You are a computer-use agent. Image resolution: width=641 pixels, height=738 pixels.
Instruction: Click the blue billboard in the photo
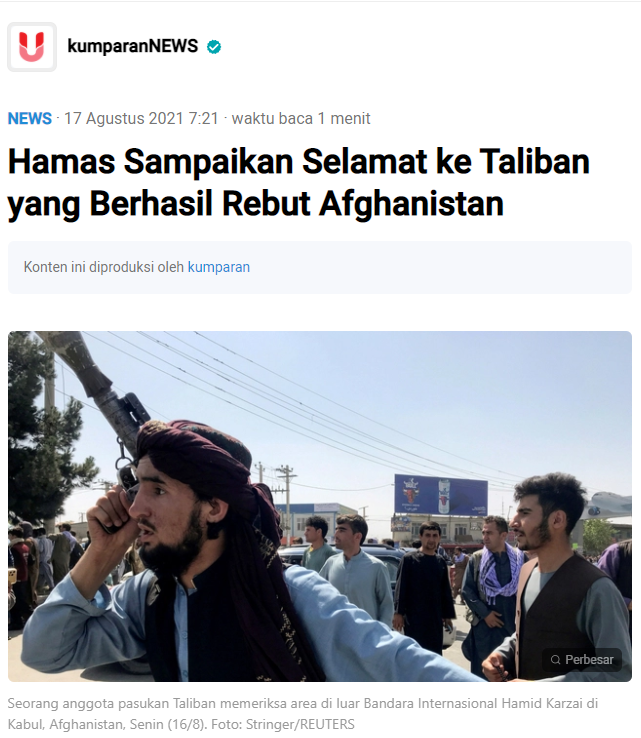[x=441, y=495]
